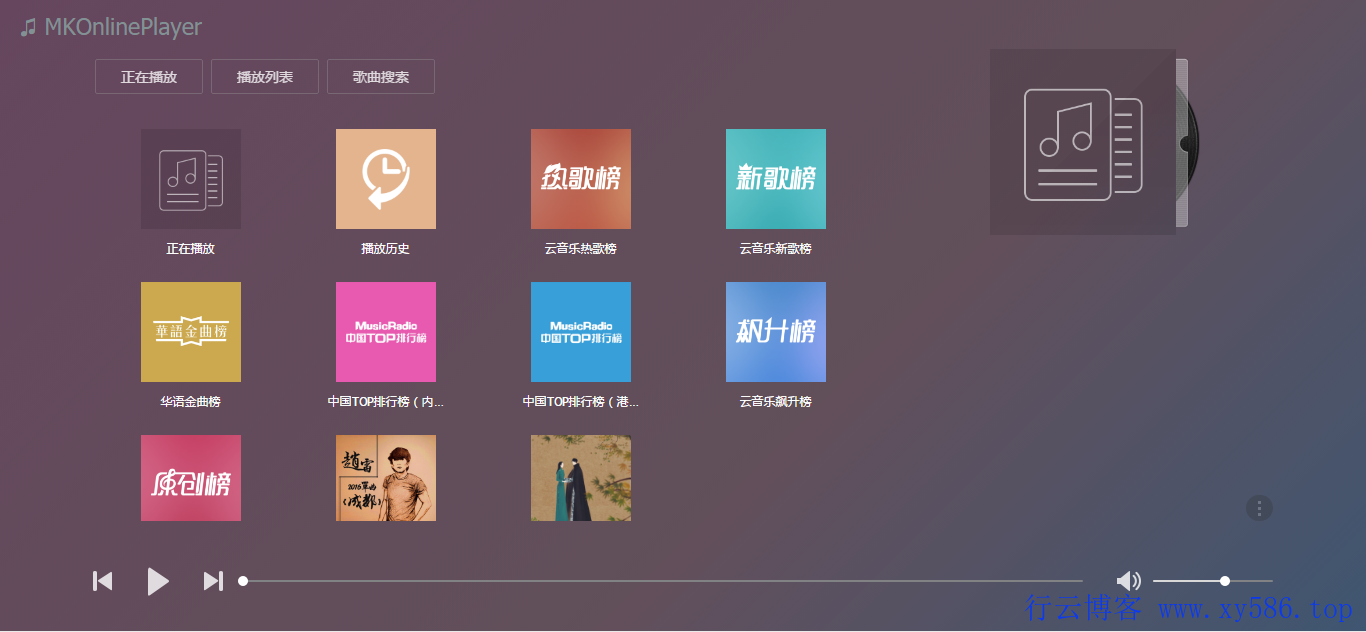Toggle playback with the play button
The height and width of the screenshot is (632, 1366).
click(158, 580)
